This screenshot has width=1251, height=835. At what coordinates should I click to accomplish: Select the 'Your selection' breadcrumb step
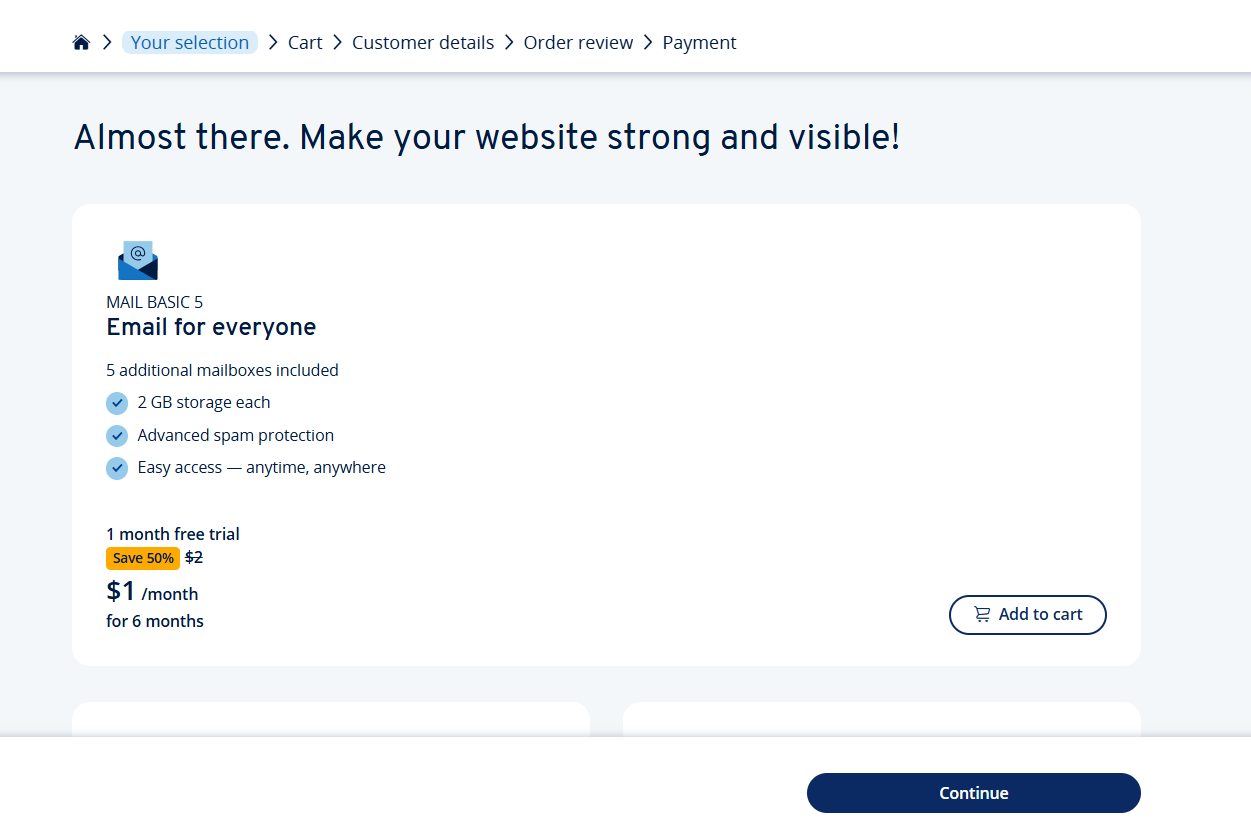(190, 42)
